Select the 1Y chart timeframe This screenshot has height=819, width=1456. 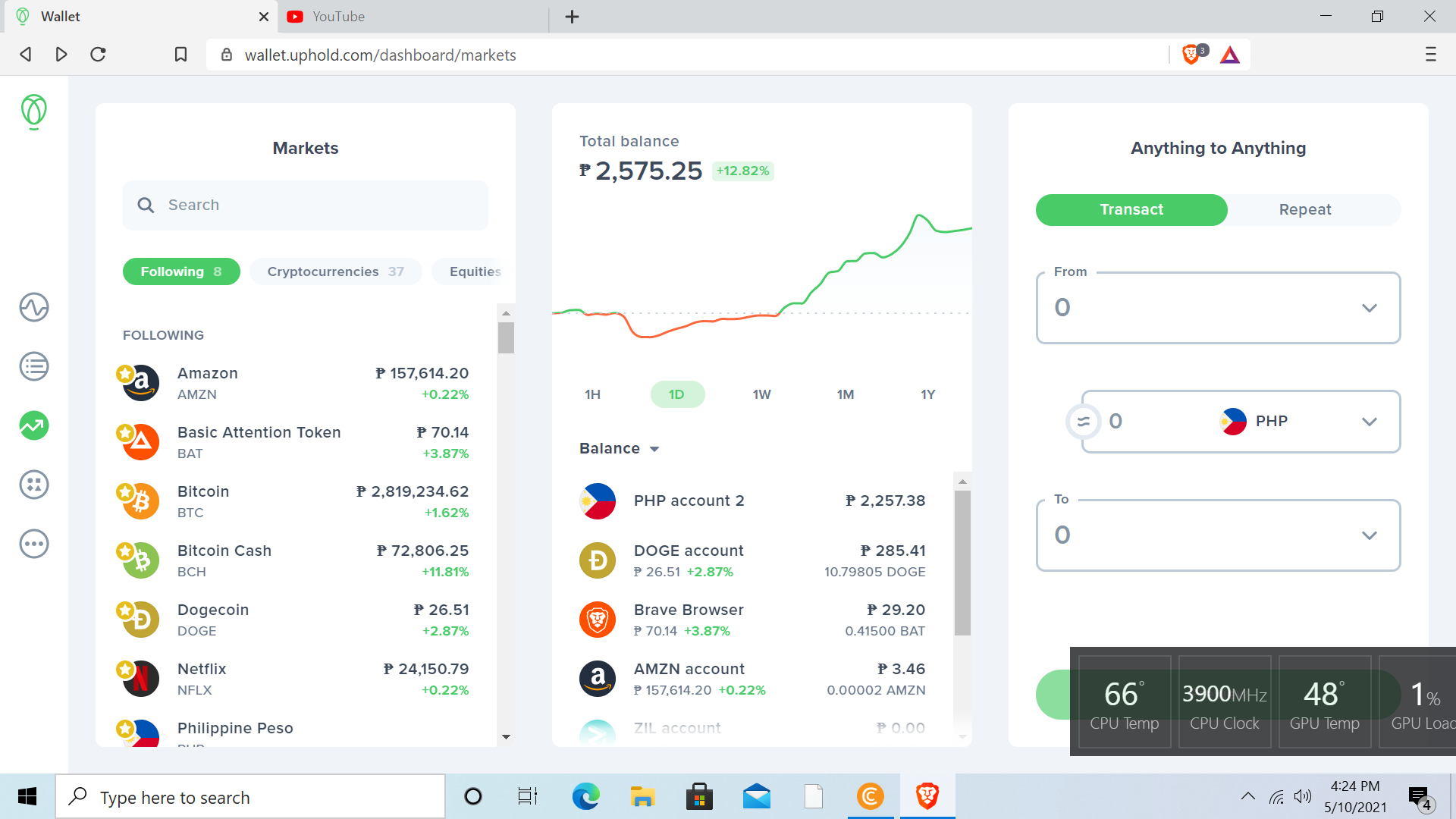click(x=928, y=394)
